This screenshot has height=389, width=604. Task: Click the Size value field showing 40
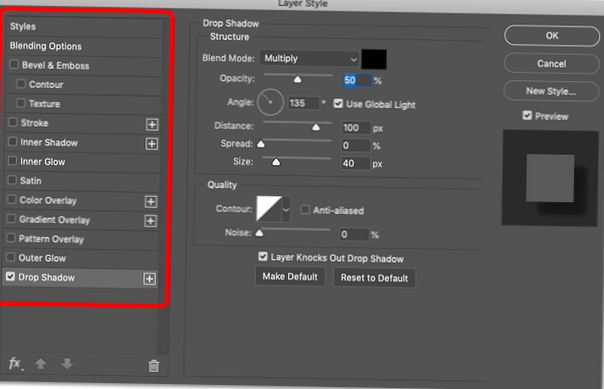tap(356, 163)
